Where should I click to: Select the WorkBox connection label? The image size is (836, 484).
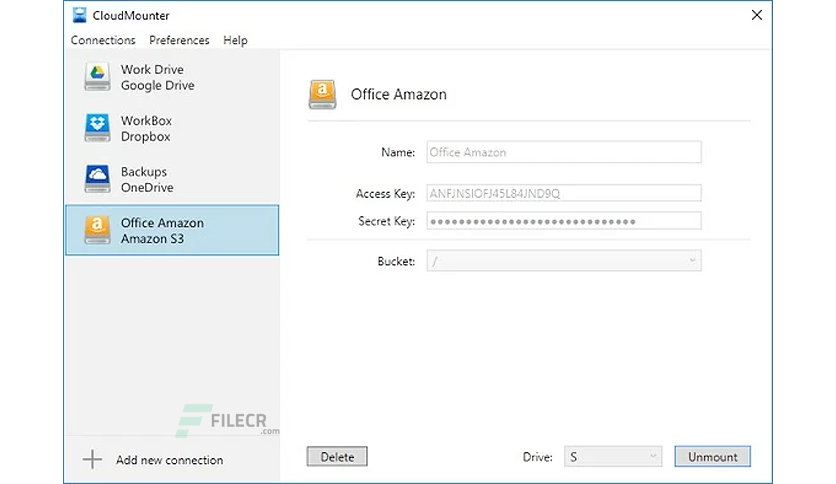click(x=146, y=120)
